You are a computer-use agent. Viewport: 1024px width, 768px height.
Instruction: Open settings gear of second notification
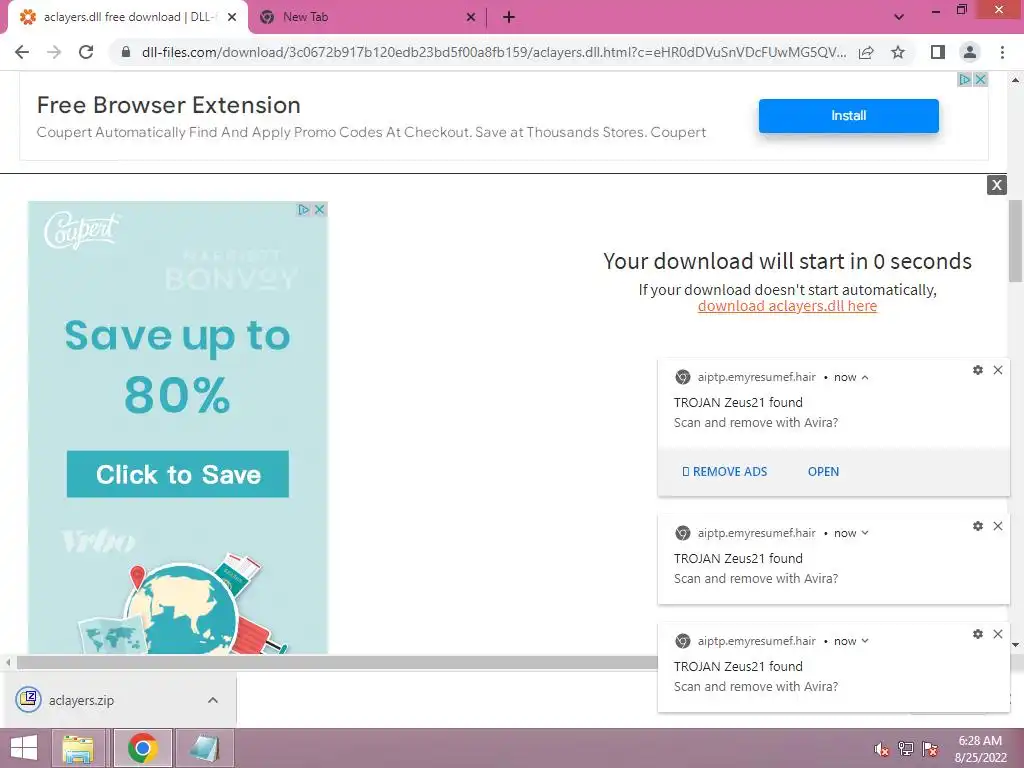(x=978, y=526)
